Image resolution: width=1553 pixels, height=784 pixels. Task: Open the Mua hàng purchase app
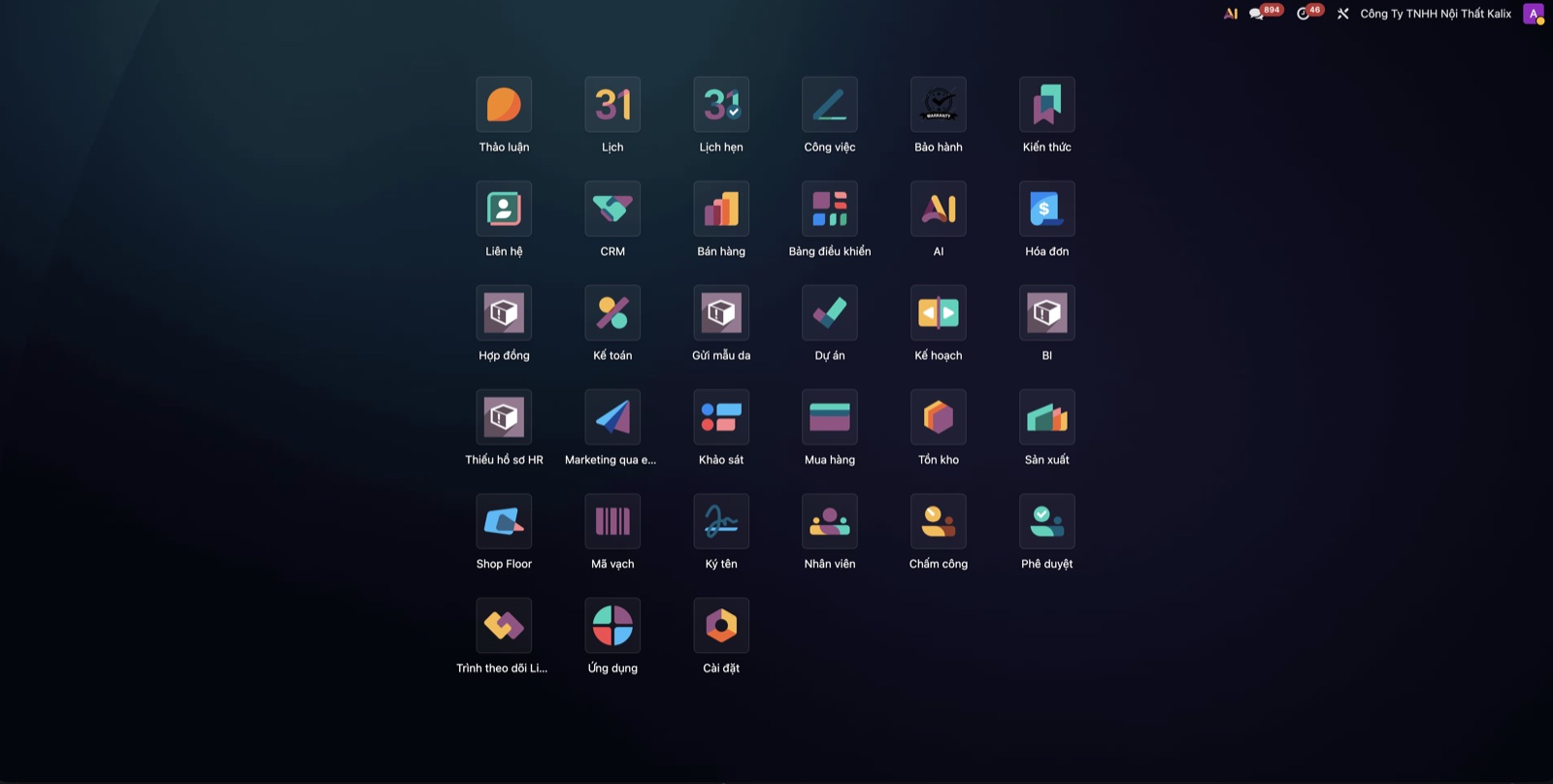(830, 417)
